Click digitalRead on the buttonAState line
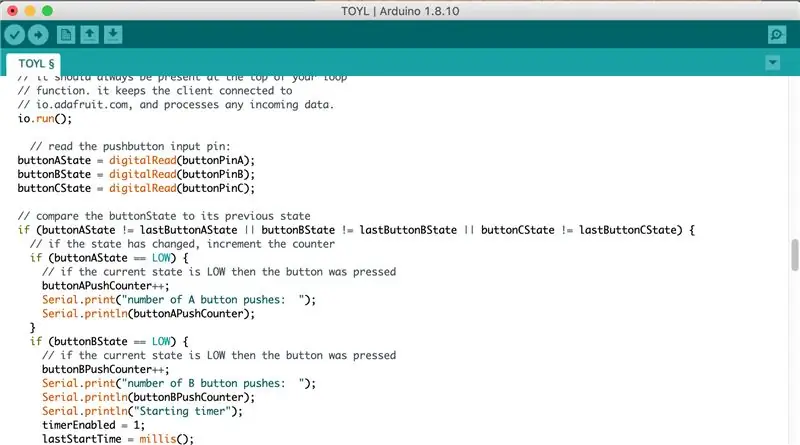This screenshot has width=800, height=445. point(142,160)
